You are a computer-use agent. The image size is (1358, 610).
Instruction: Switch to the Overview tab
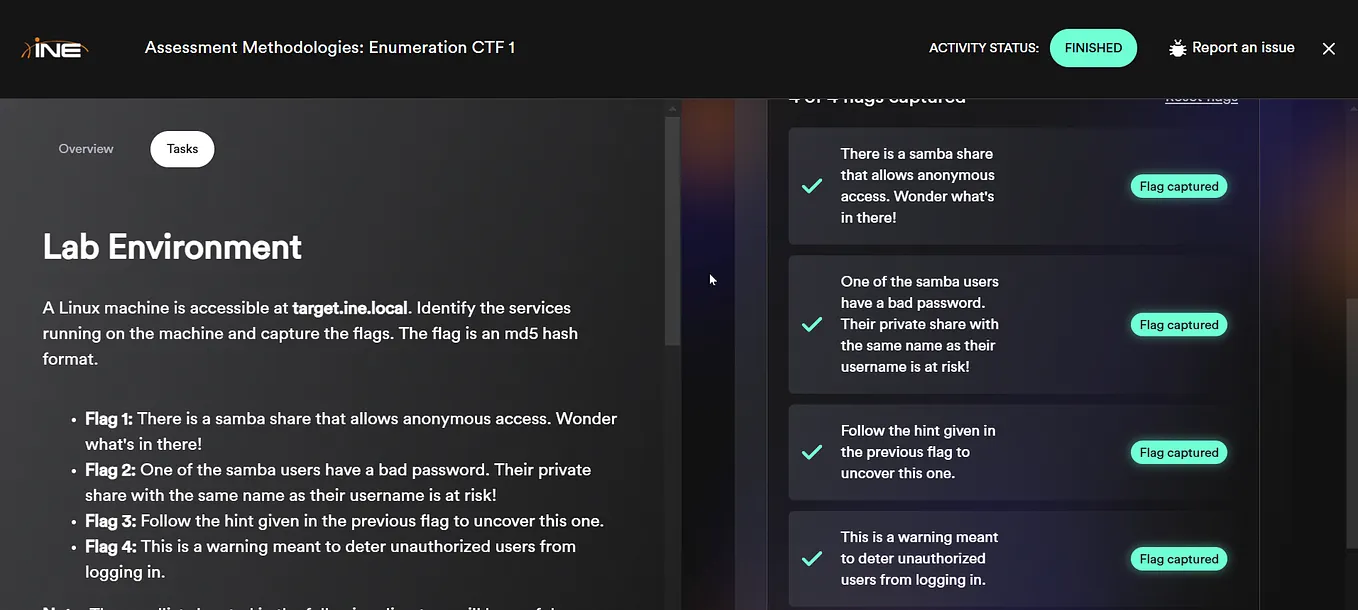coord(85,148)
